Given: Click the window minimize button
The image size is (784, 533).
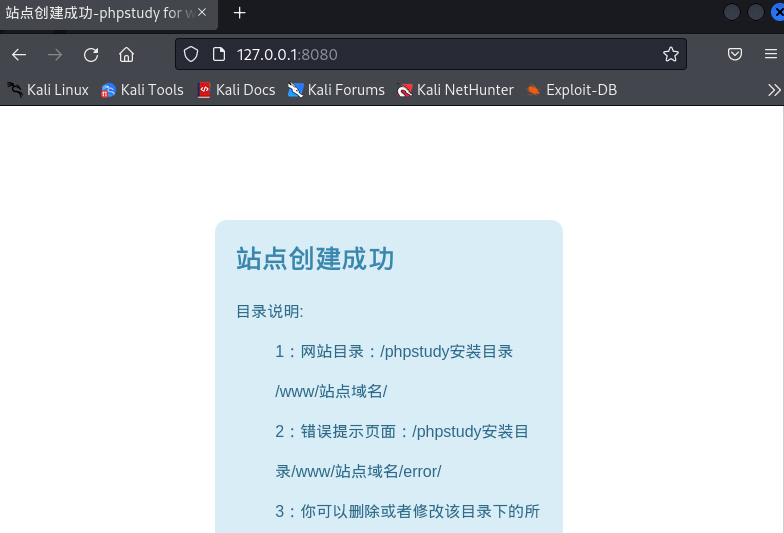Looking at the screenshot, I should click(x=732, y=12).
